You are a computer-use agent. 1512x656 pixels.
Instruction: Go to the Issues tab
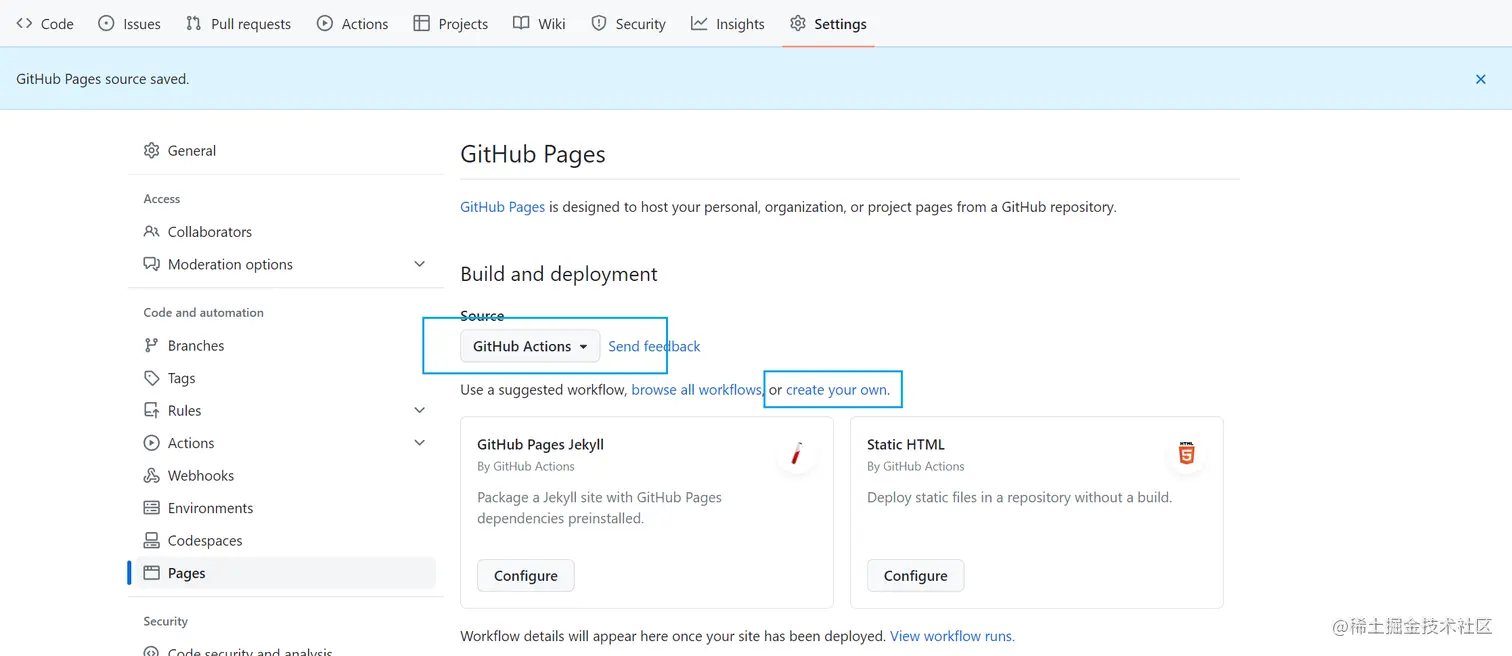point(129,24)
